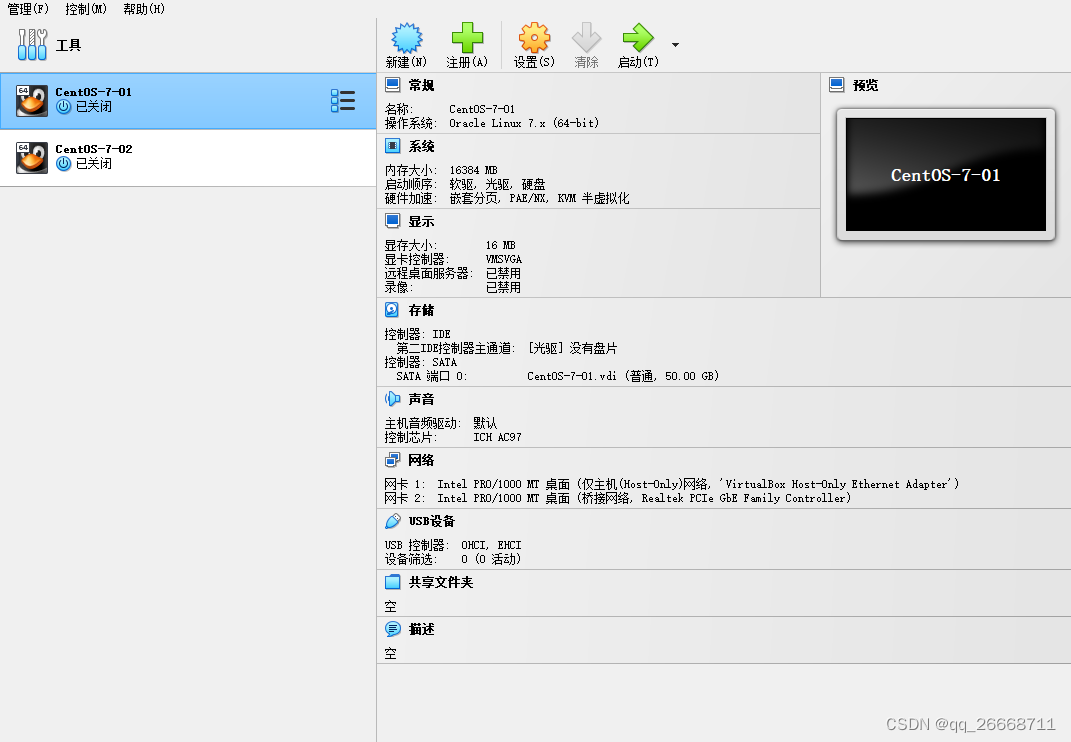Image resolution: width=1071 pixels, height=742 pixels.
Task: Click the 共享文件夹 section title
Action: coord(441,582)
